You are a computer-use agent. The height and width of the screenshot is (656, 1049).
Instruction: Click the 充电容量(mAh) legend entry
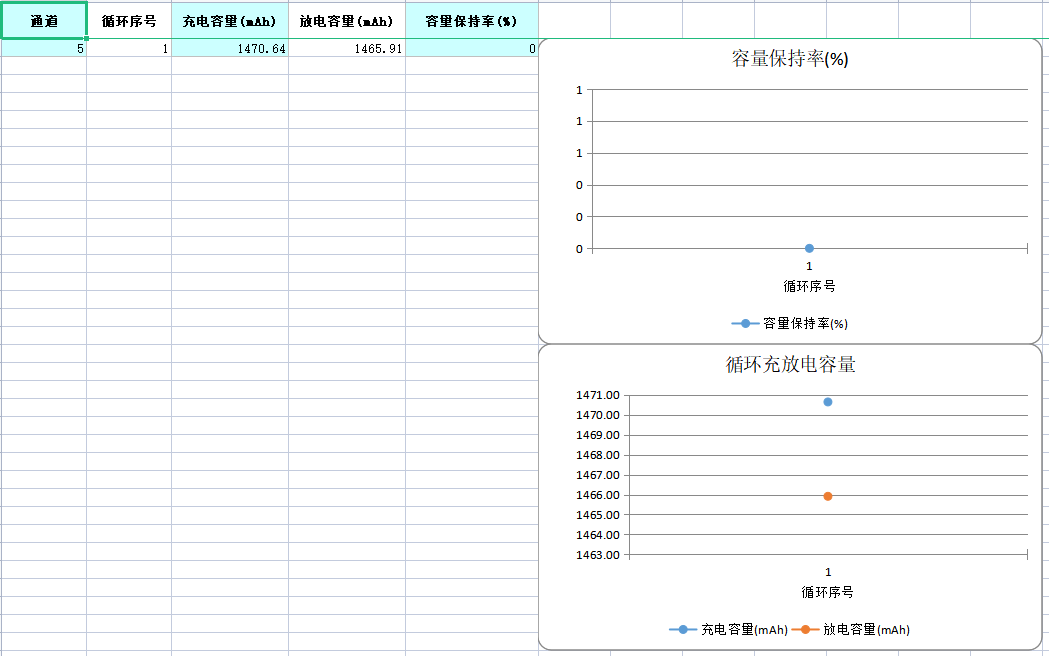pos(729,629)
